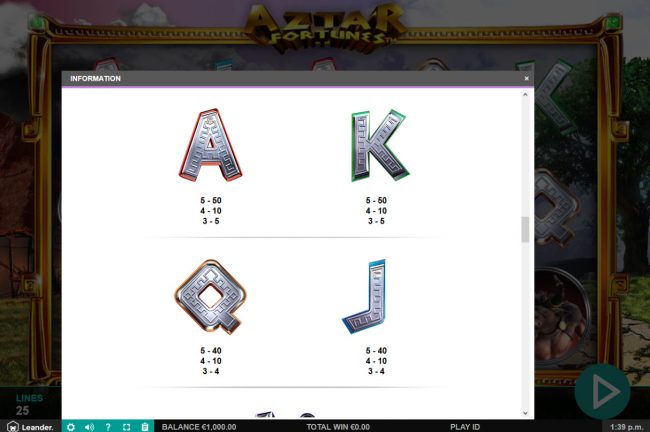Viewport: 650px width, 432px height.
Task: Click the LINES 25 indicator
Action: 29,405
